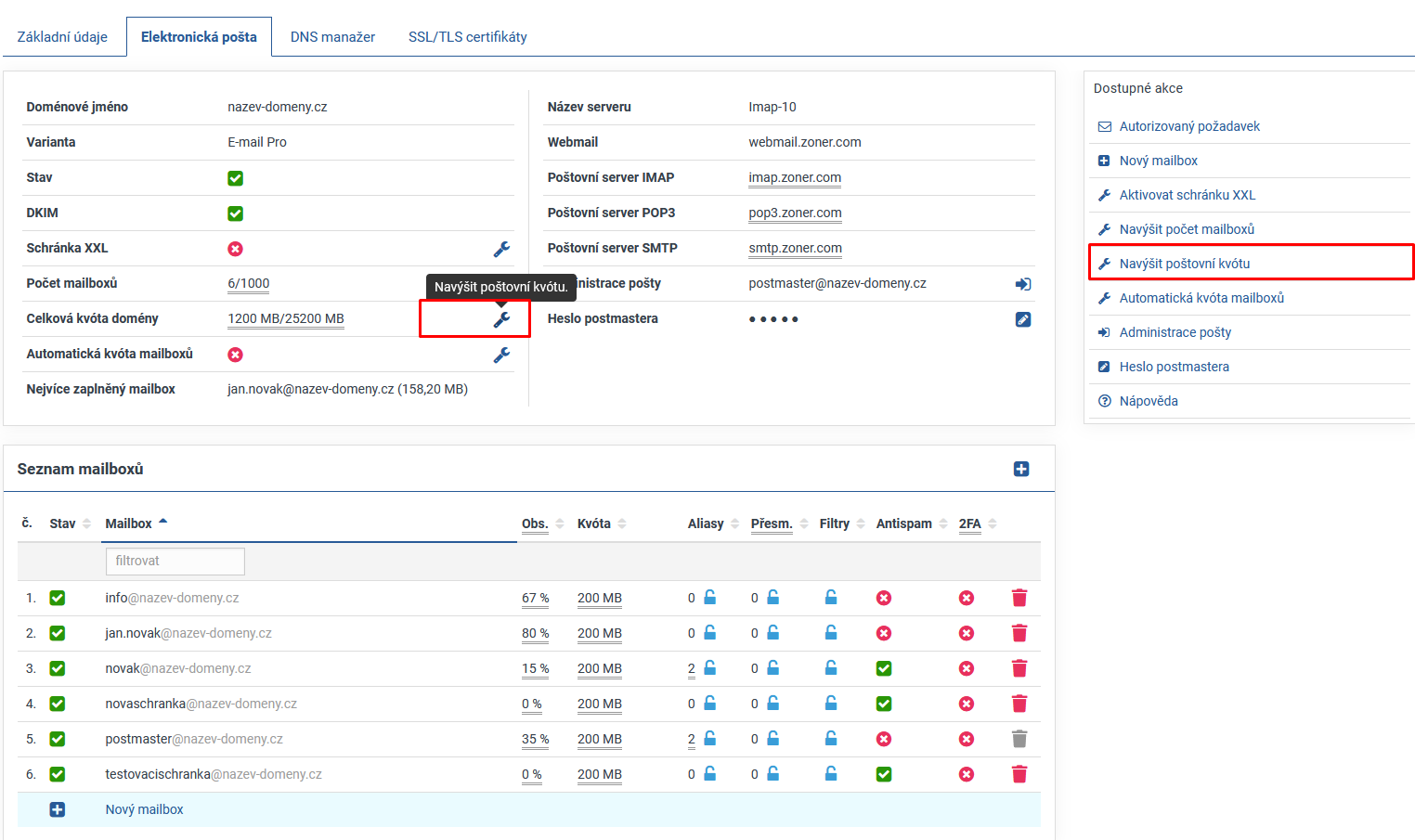The width and height of the screenshot is (1415, 840).
Task: Click wrench icon for Automatická kvóta mailboxů
Action: 501,355
